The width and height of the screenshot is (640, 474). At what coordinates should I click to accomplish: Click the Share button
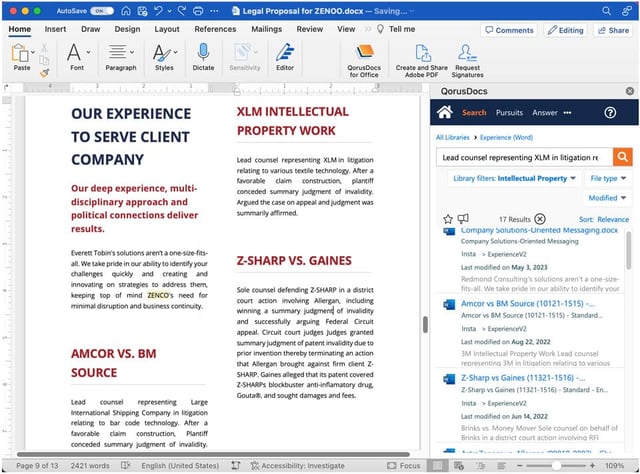tap(613, 30)
